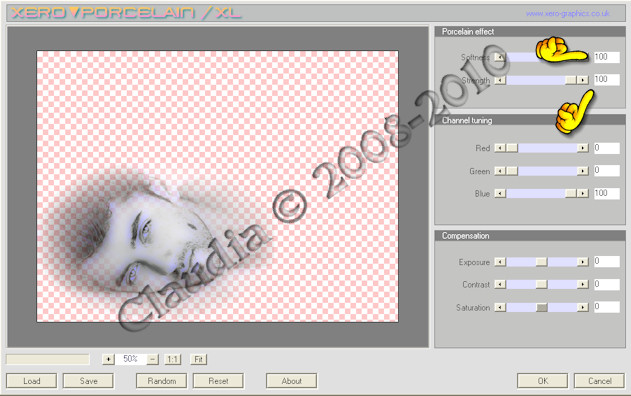Viewport: 631px width, 396px height.
Task: Click the Red channel right arrow
Action: pos(582,148)
